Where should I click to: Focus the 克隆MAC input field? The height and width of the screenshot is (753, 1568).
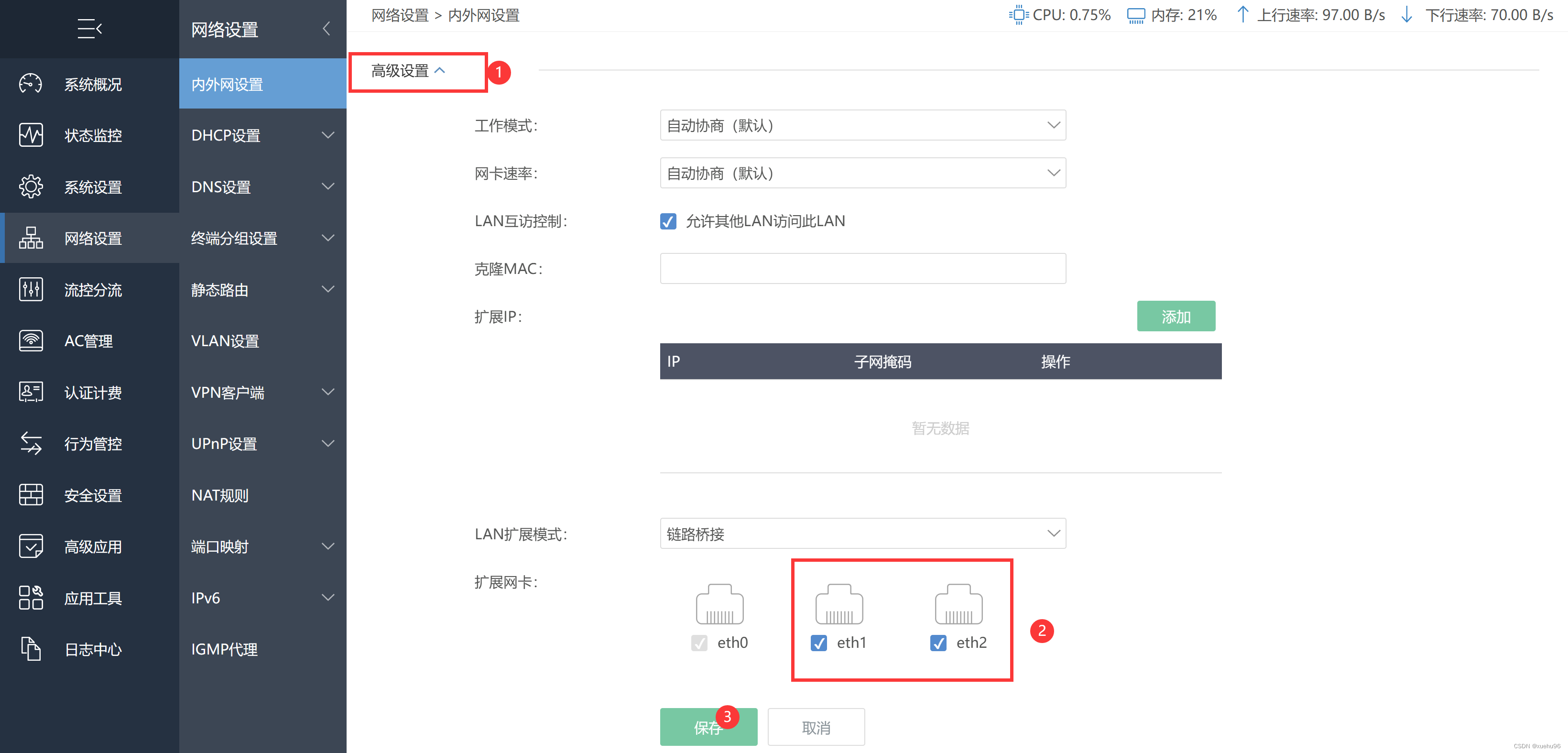[862, 268]
